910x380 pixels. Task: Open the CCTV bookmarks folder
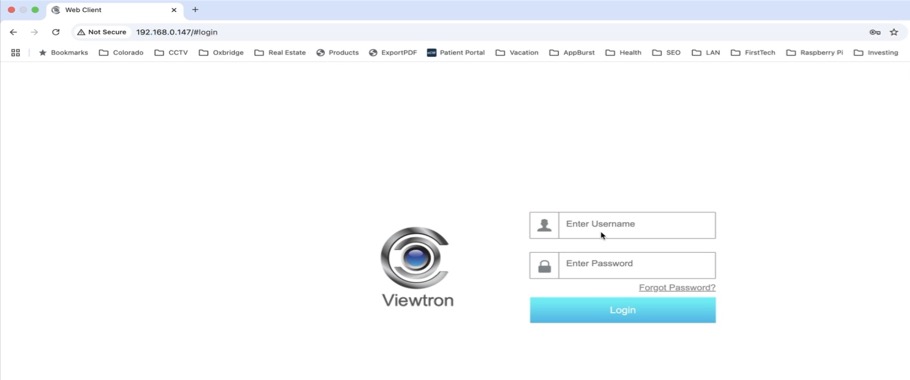pyautogui.click(x=171, y=52)
